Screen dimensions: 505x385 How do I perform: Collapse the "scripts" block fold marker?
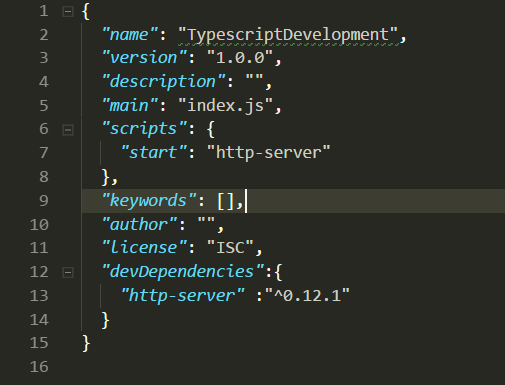pos(68,130)
